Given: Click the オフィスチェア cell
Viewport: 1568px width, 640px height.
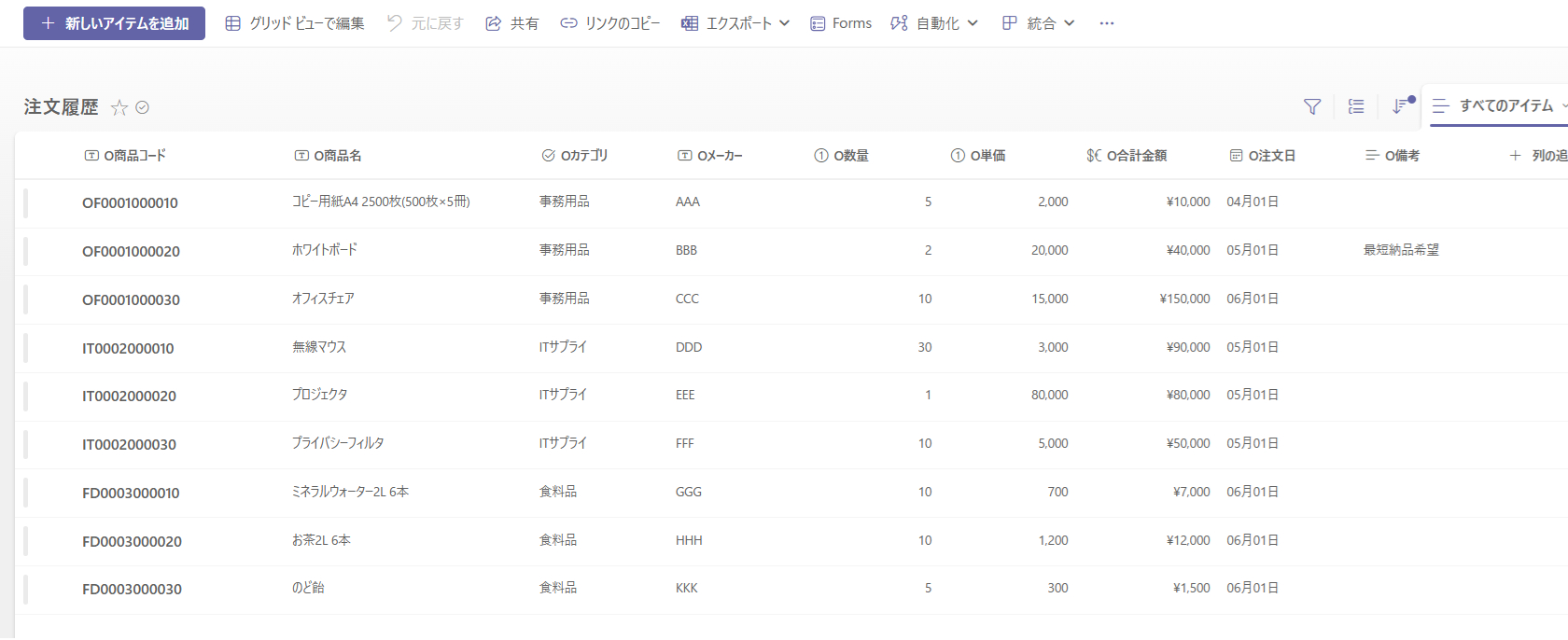Looking at the screenshot, I should (323, 299).
